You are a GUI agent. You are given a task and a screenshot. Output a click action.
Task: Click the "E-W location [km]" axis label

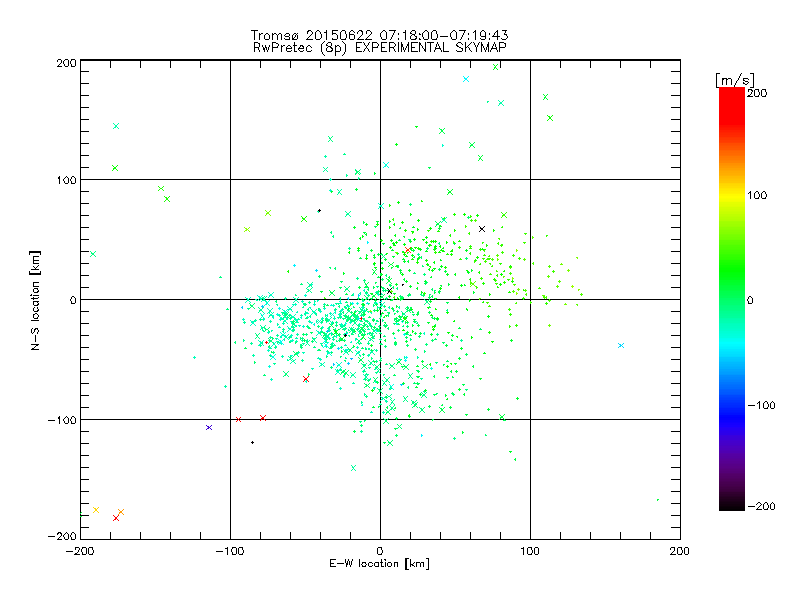point(379,564)
